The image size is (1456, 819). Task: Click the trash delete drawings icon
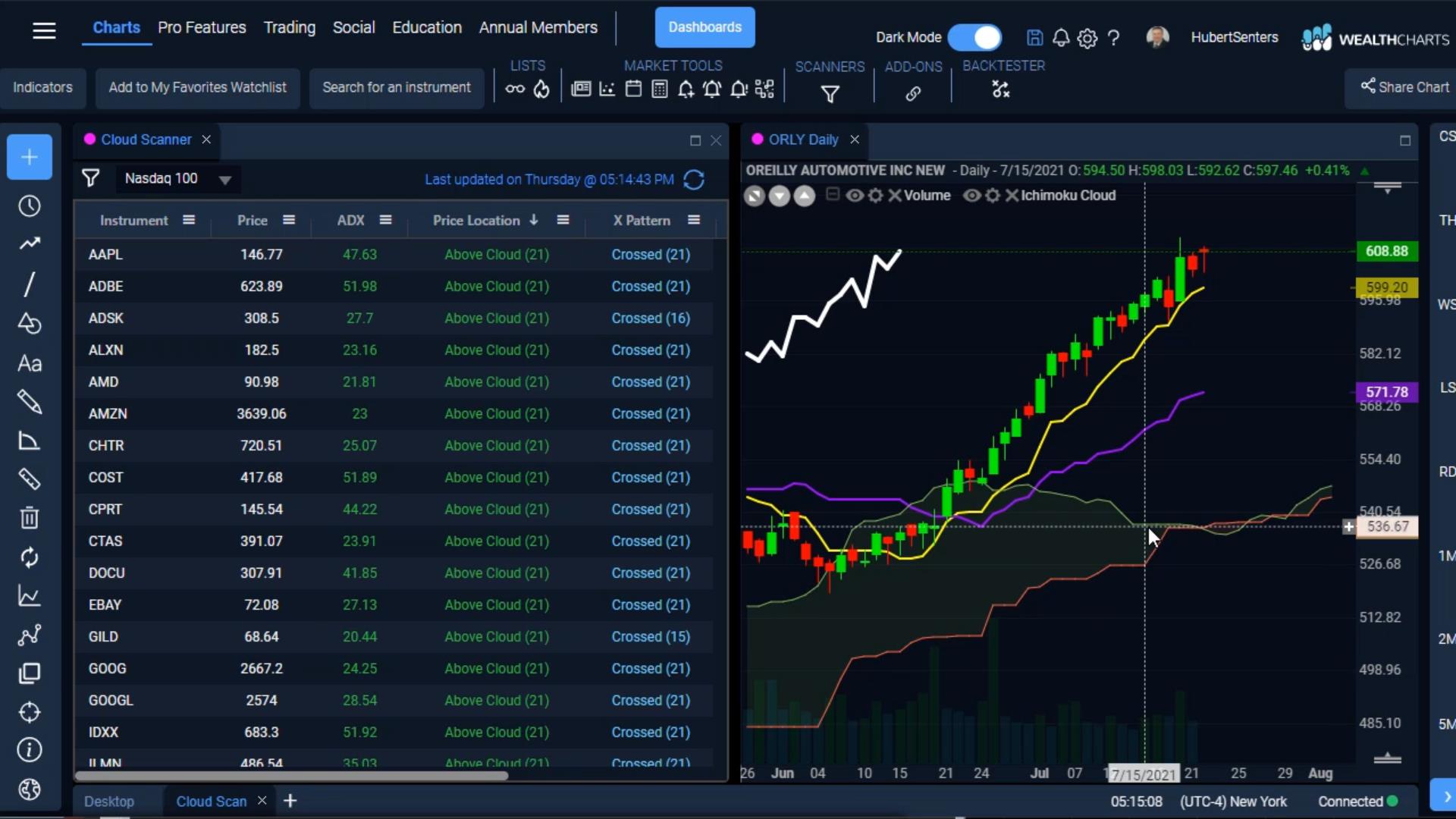(x=30, y=518)
